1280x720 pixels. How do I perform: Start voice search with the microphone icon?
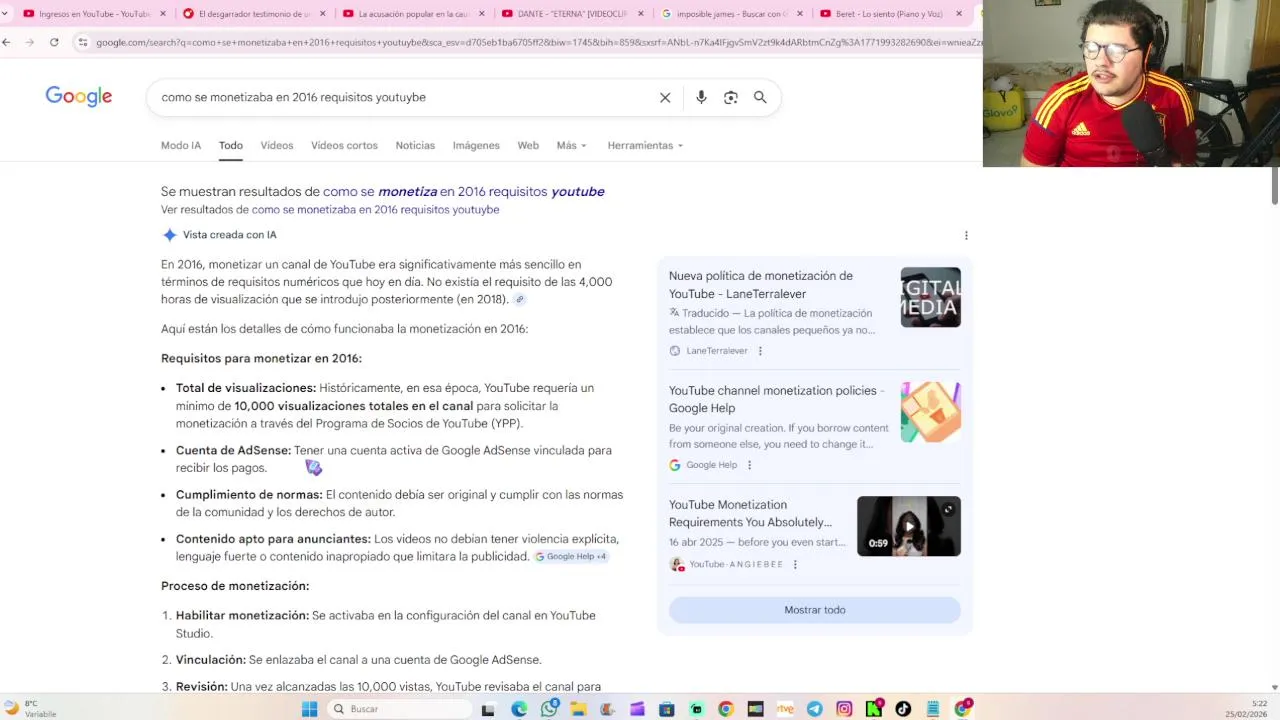[x=701, y=97]
